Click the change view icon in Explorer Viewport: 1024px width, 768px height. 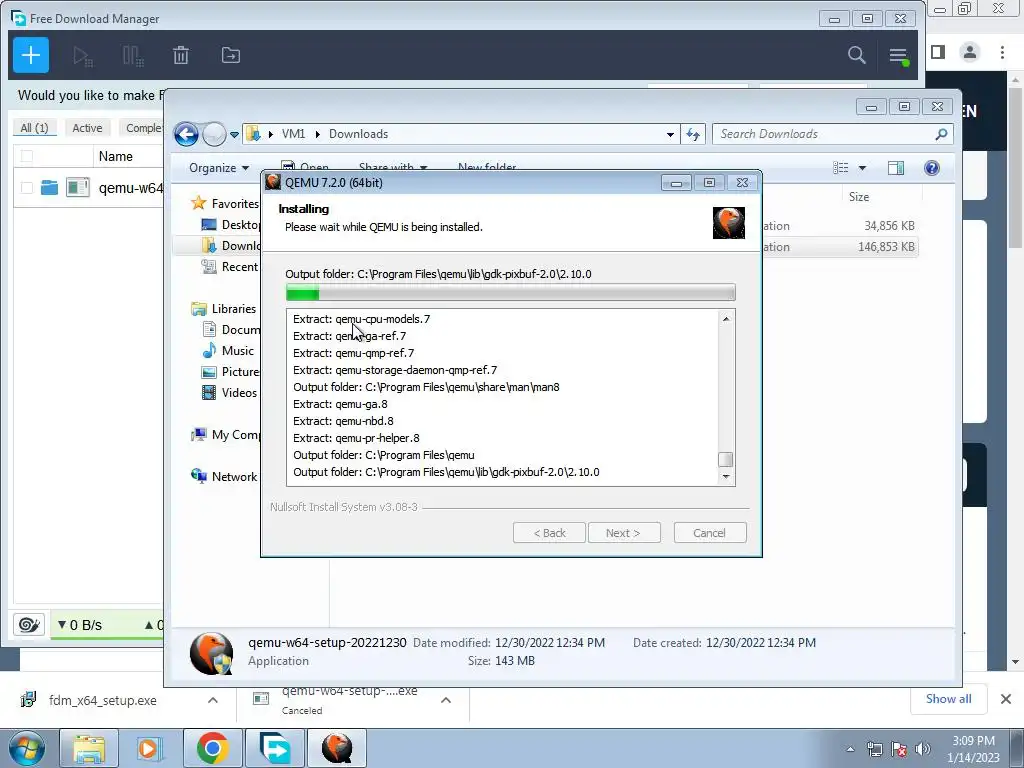click(x=840, y=168)
